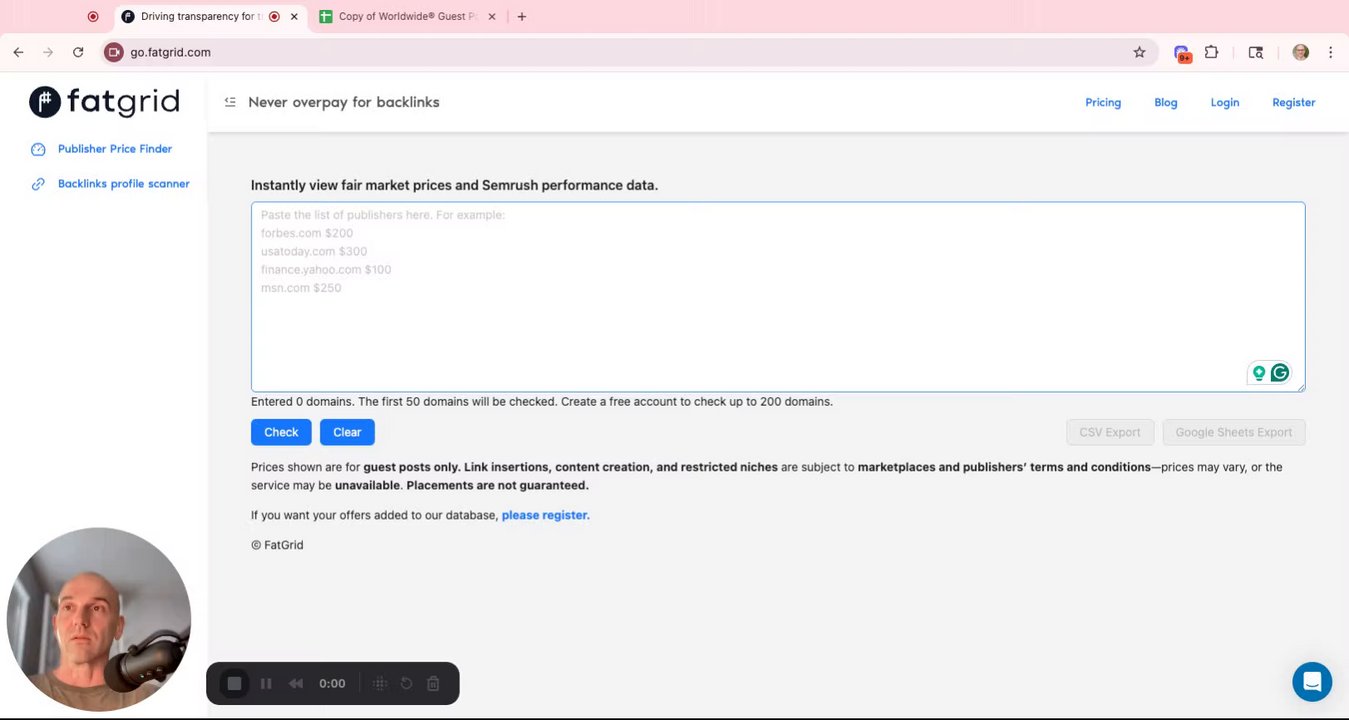
Task: Open the Chrome profile avatar
Action: 1301,52
